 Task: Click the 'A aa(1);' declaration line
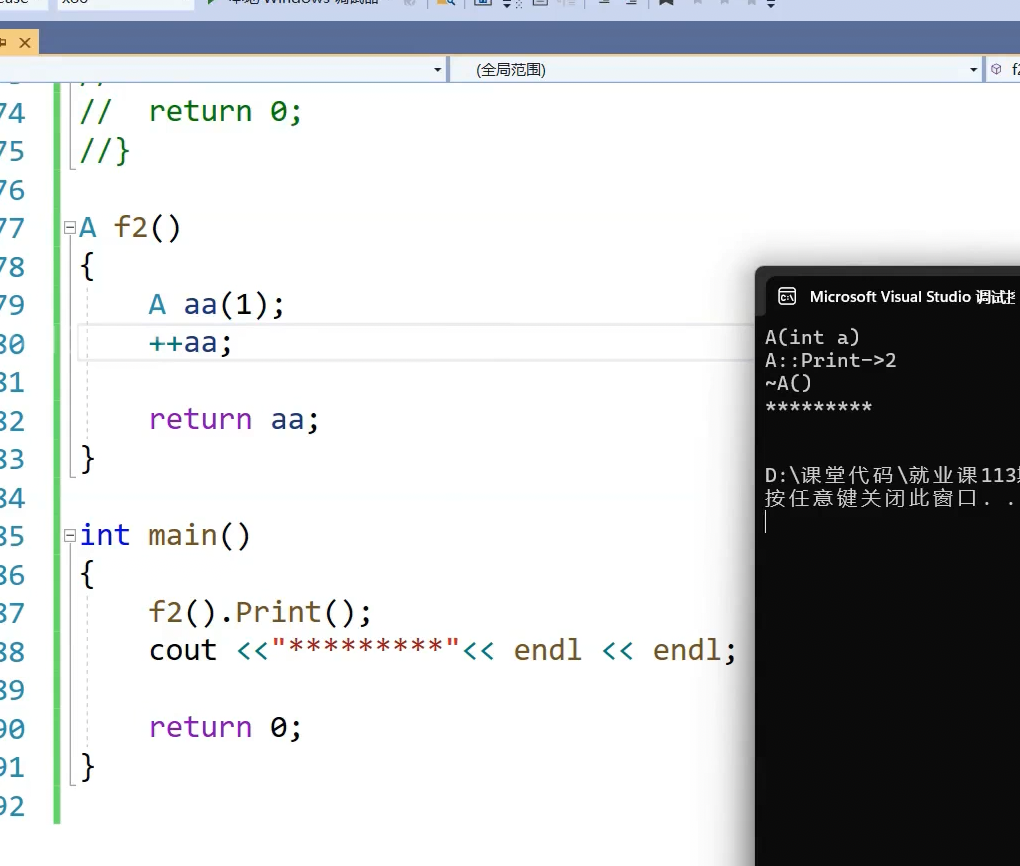(x=216, y=304)
